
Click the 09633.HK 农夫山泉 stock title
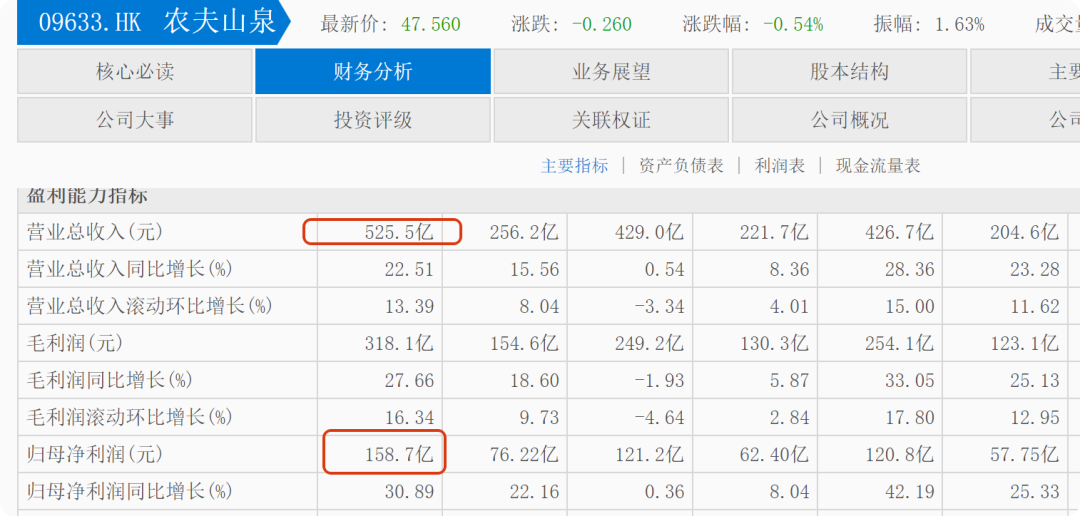tap(157, 22)
